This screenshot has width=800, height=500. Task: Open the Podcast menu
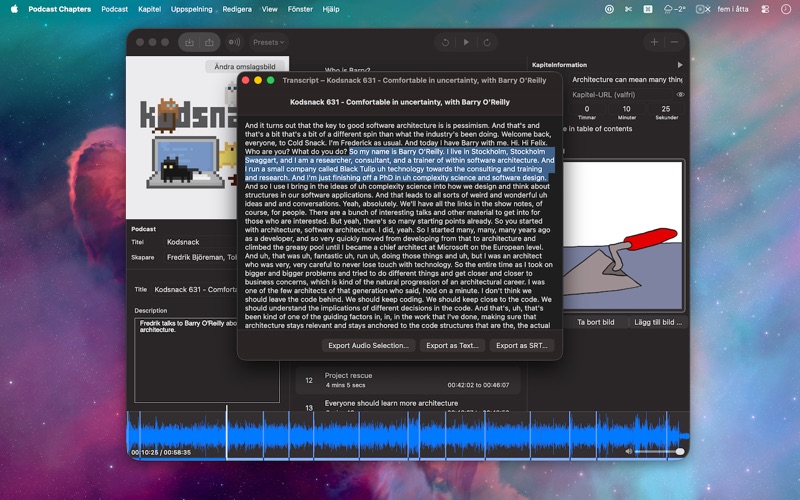[x=114, y=9]
